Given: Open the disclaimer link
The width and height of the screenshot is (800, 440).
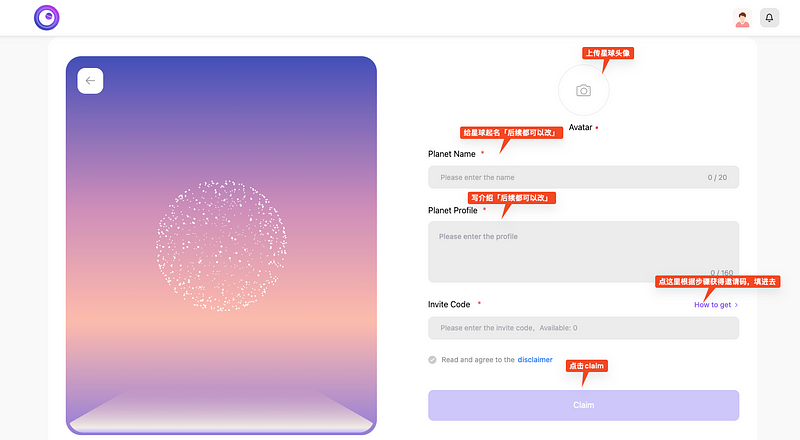Looking at the screenshot, I should click(x=535, y=359).
